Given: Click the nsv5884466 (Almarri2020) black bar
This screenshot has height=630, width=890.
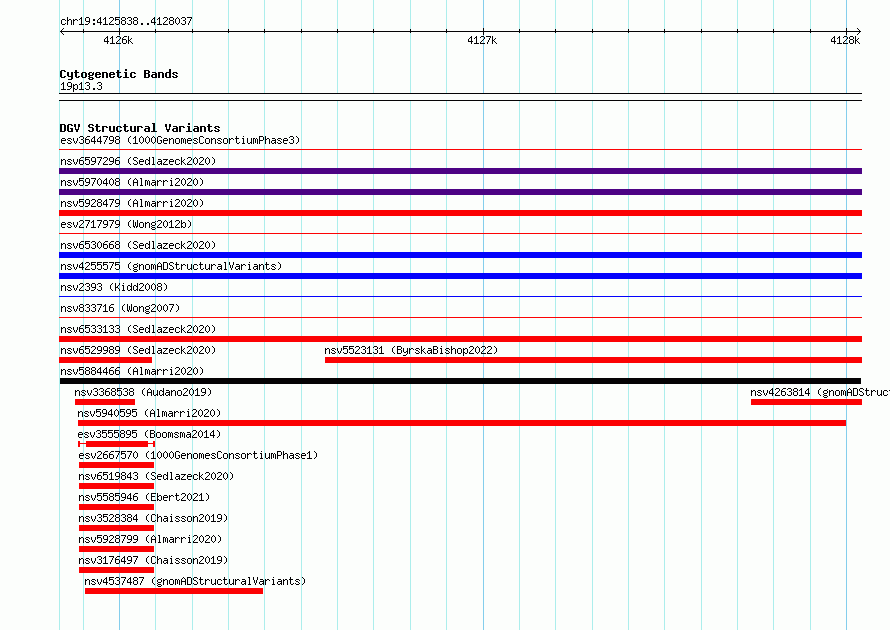Looking at the screenshot, I should (x=460, y=381).
